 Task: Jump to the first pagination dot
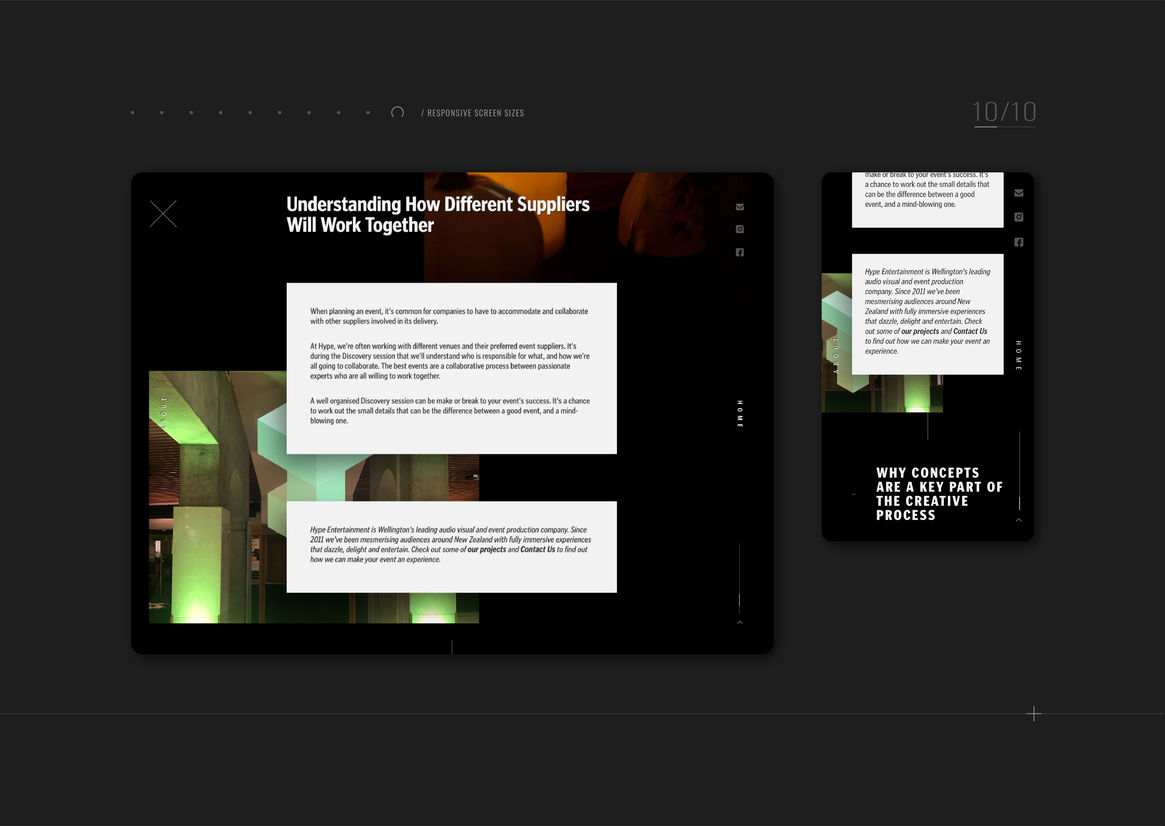click(x=133, y=113)
